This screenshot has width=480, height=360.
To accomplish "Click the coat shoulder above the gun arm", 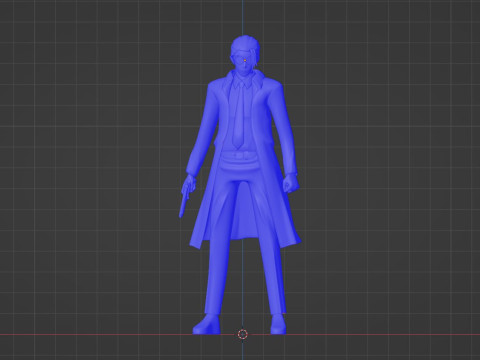I will tap(216, 88).
